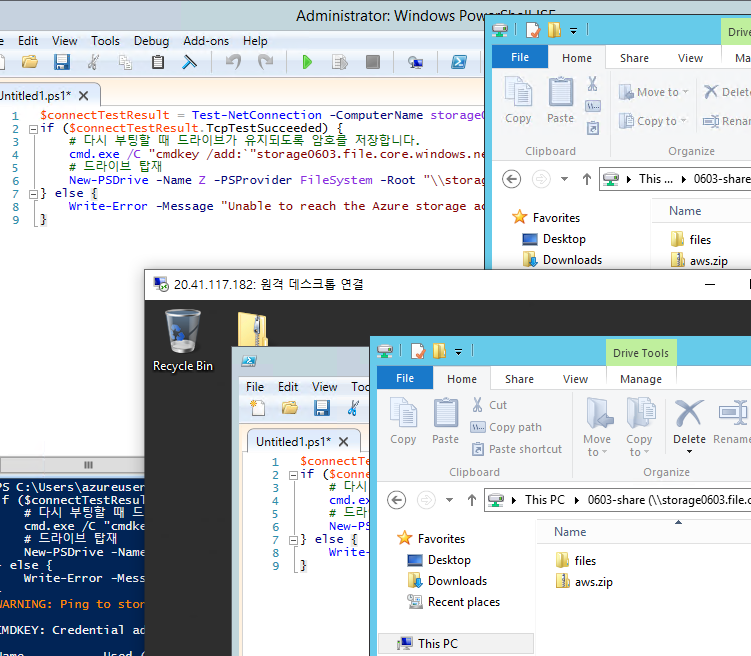Collapse line 7 else block in remote ISE
Screen dimensions: 751x656
[x=293, y=541]
